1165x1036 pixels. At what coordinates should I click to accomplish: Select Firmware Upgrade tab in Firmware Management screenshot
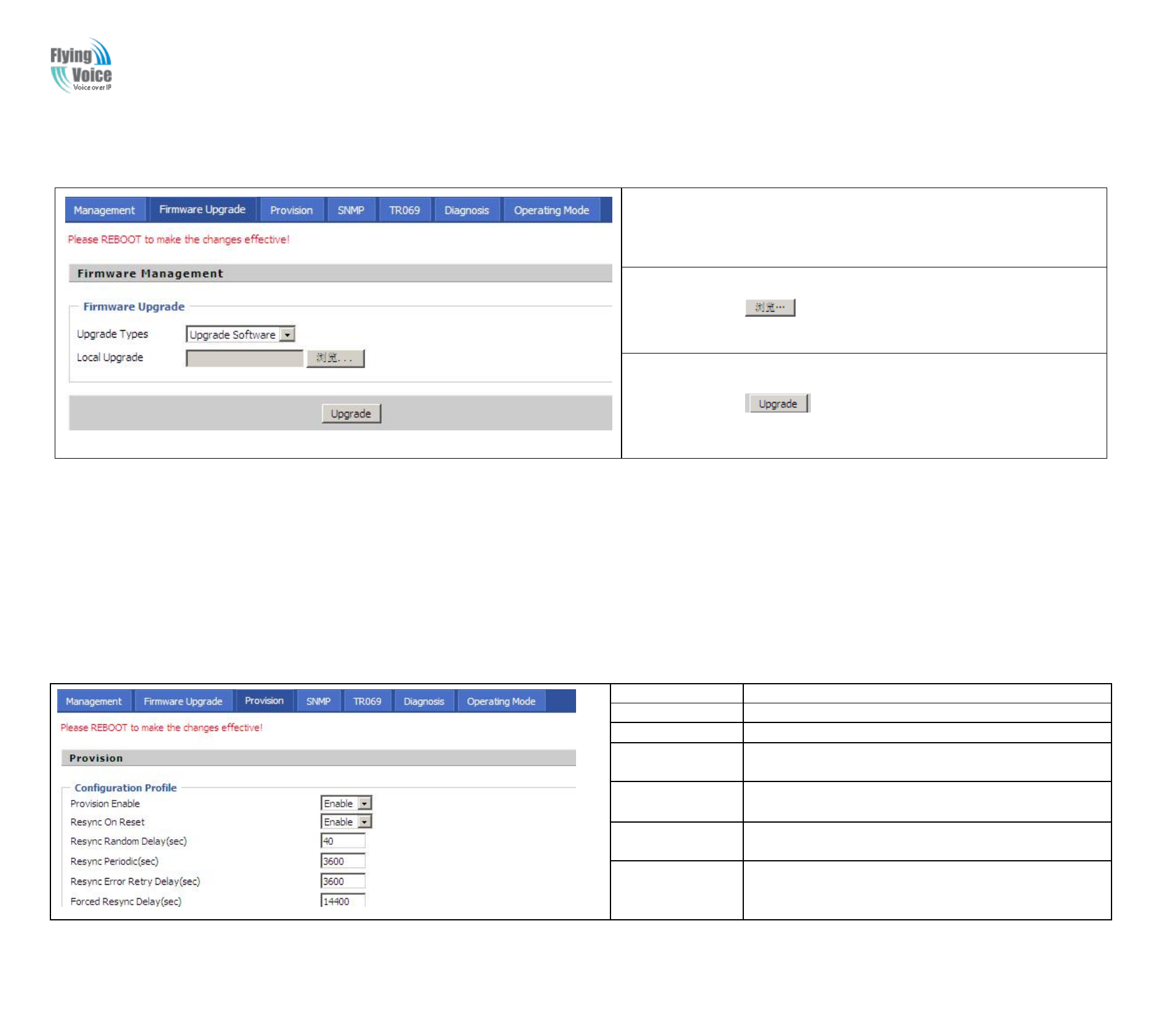click(x=202, y=210)
